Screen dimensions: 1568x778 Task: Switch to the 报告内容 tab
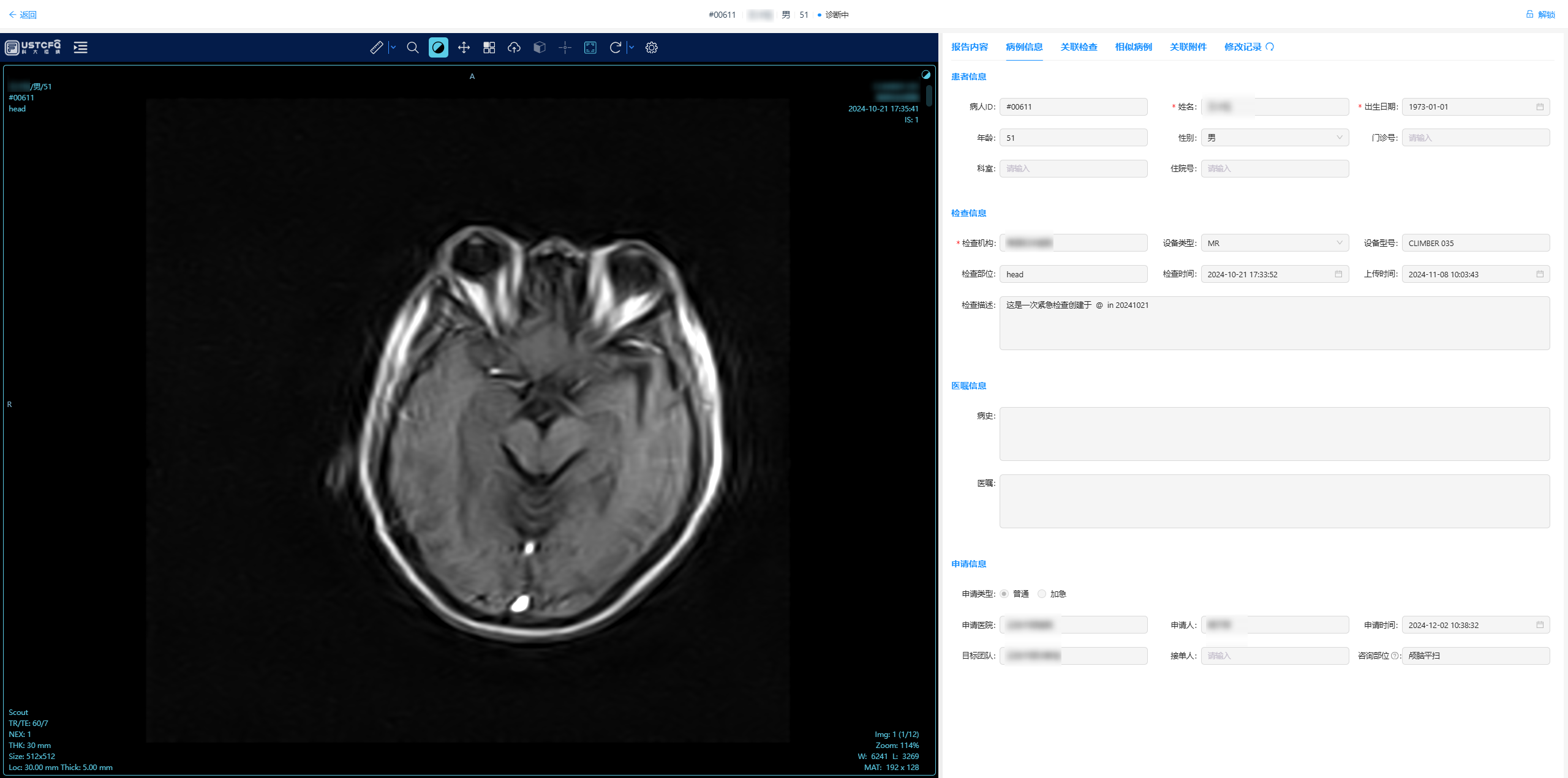click(x=970, y=47)
